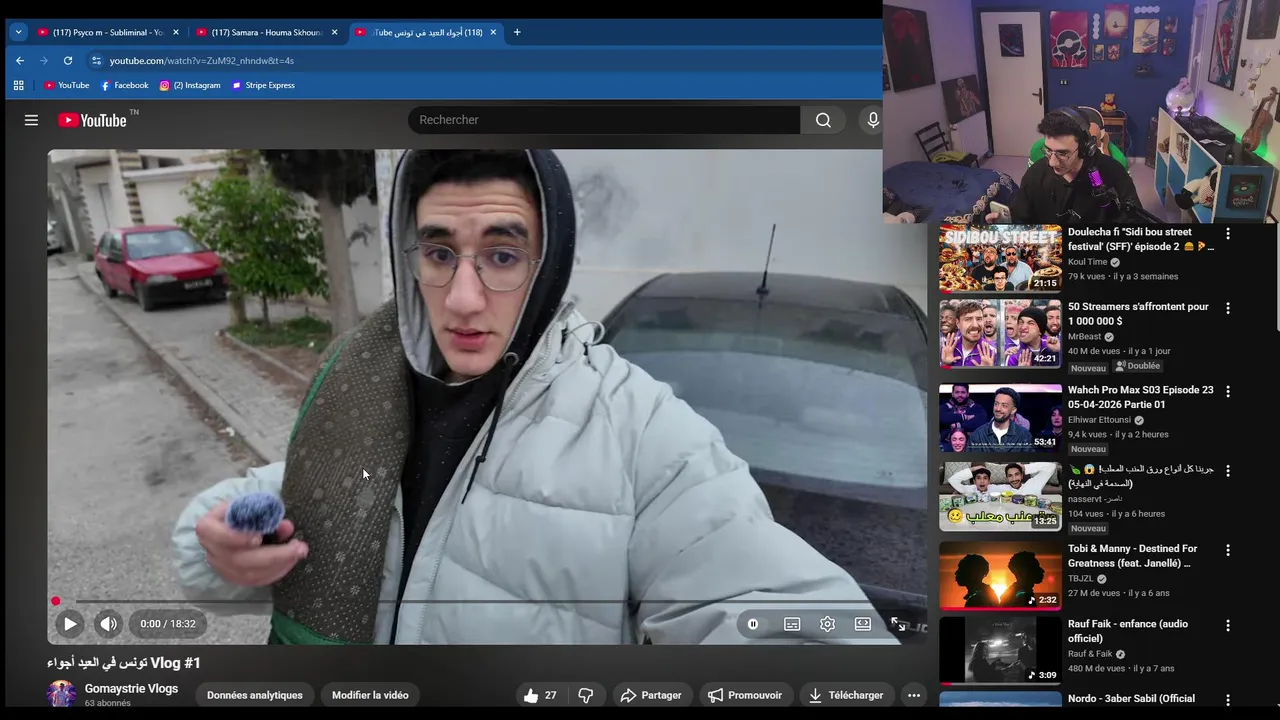Open the browser apps grid shortcut
Screen dimensions: 1280x720
click(18, 85)
